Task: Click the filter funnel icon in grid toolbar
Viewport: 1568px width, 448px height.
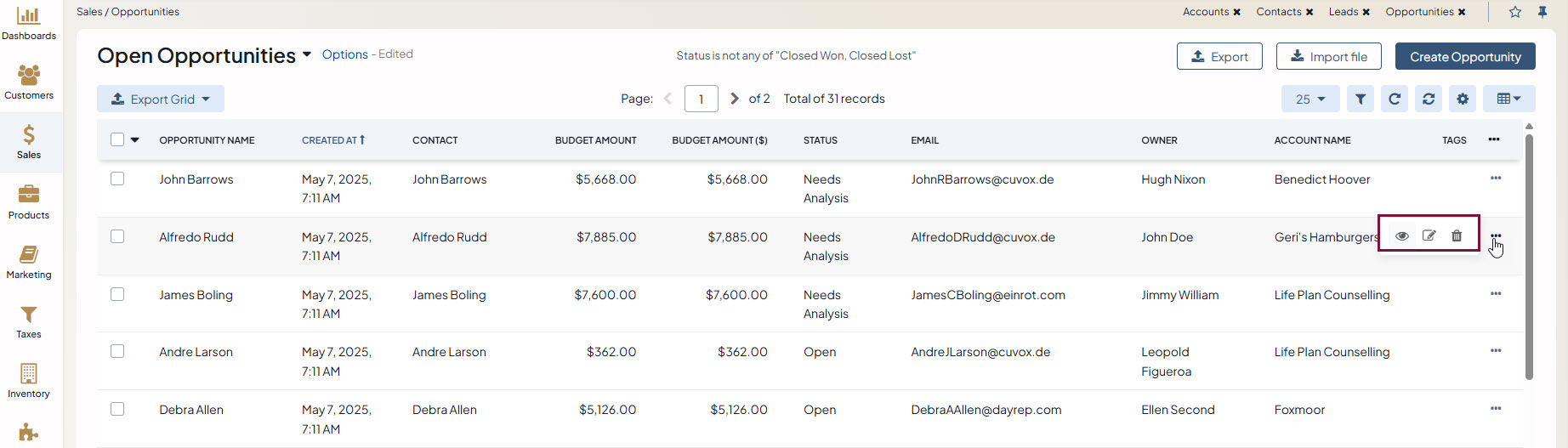Action: click(x=1360, y=99)
